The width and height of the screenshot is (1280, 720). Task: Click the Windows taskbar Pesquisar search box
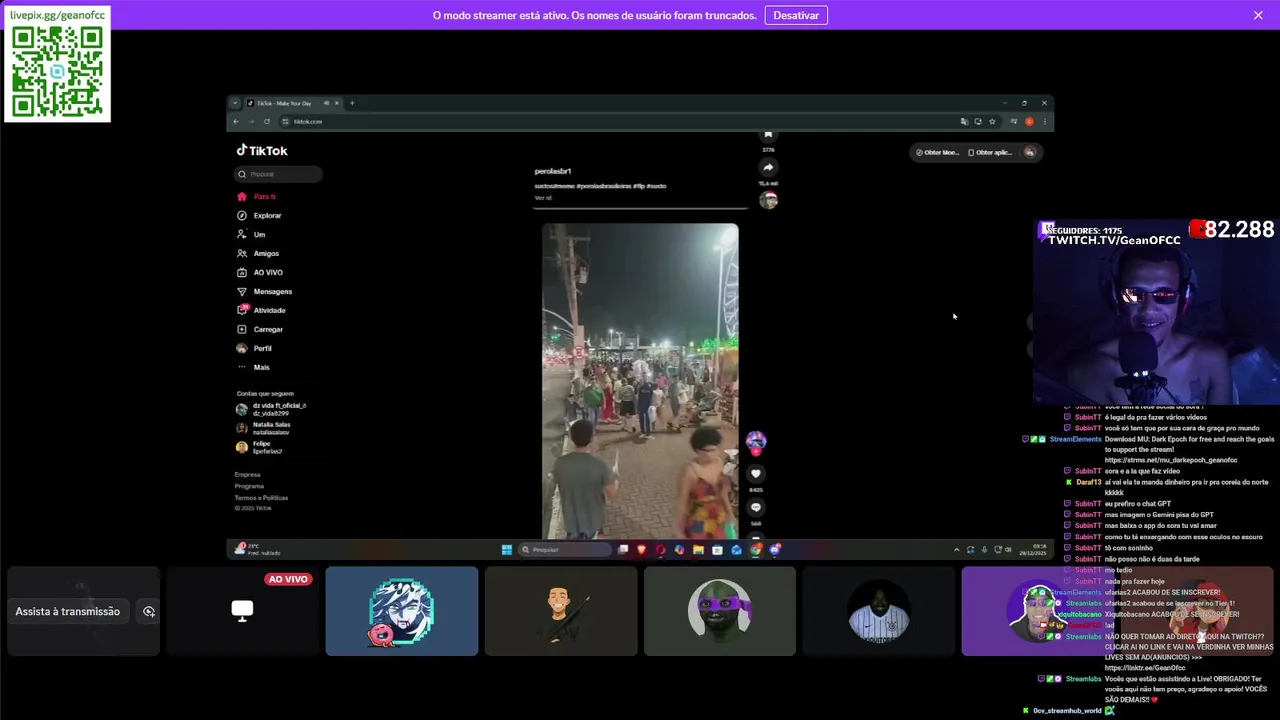565,549
